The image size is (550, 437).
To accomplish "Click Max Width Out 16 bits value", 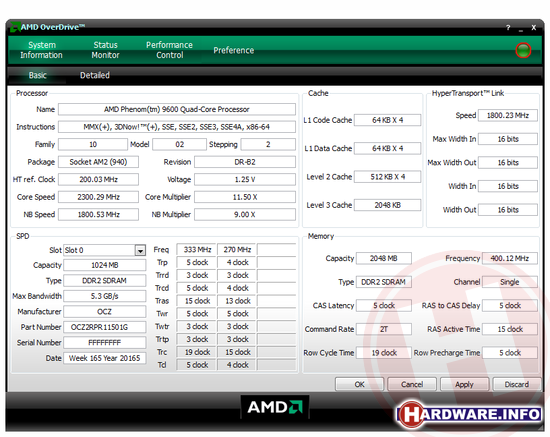I will pos(508,163).
